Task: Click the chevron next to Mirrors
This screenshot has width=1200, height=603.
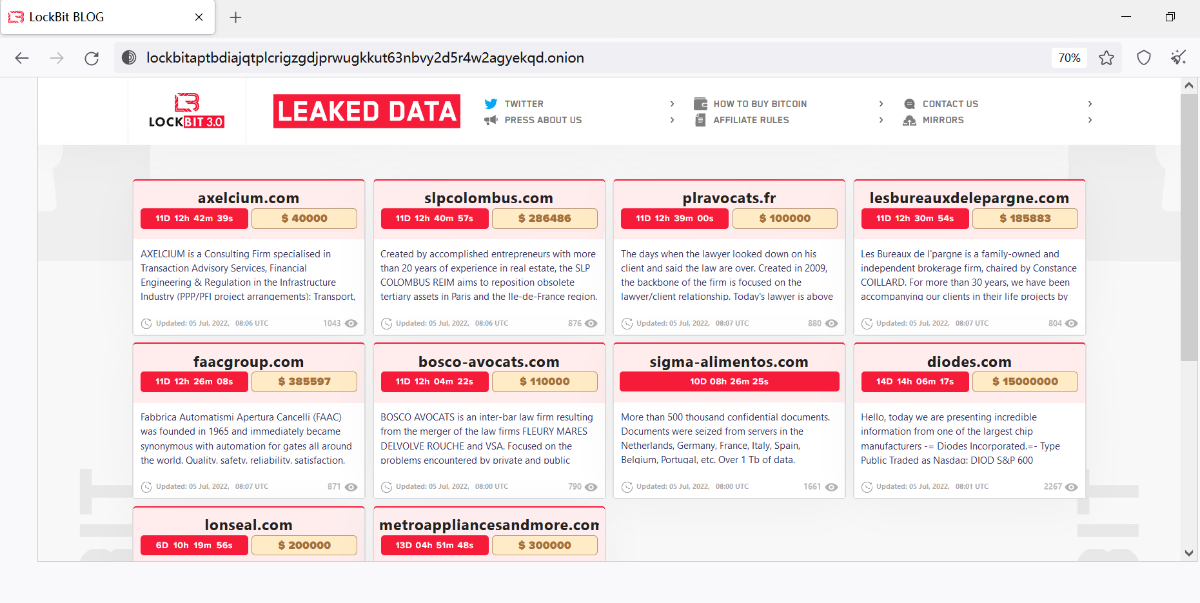Action: (x=1090, y=120)
